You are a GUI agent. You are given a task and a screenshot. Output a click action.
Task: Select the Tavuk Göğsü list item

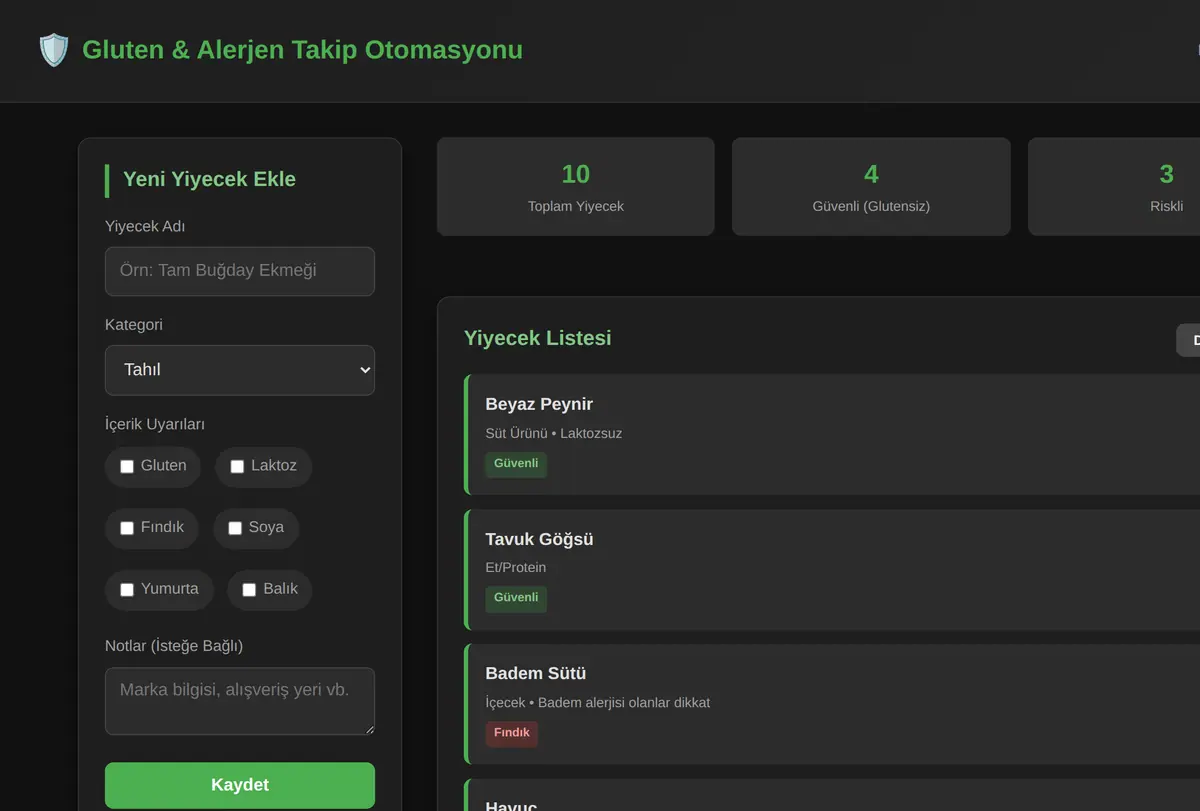832,570
